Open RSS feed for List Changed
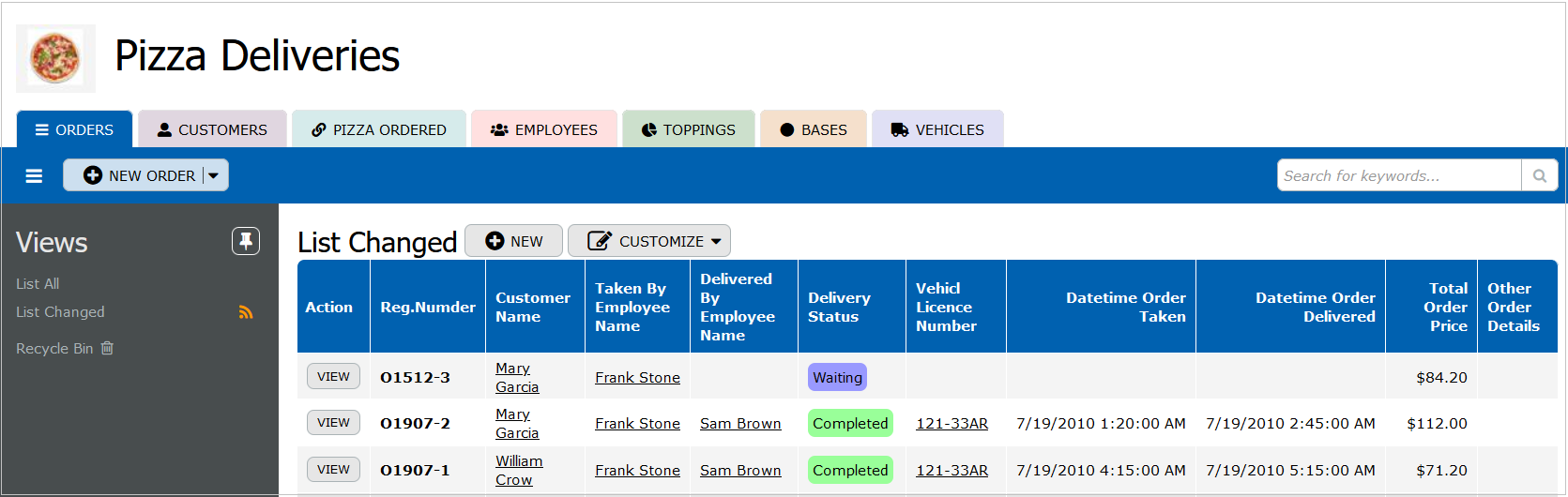 pyautogui.click(x=246, y=312)
